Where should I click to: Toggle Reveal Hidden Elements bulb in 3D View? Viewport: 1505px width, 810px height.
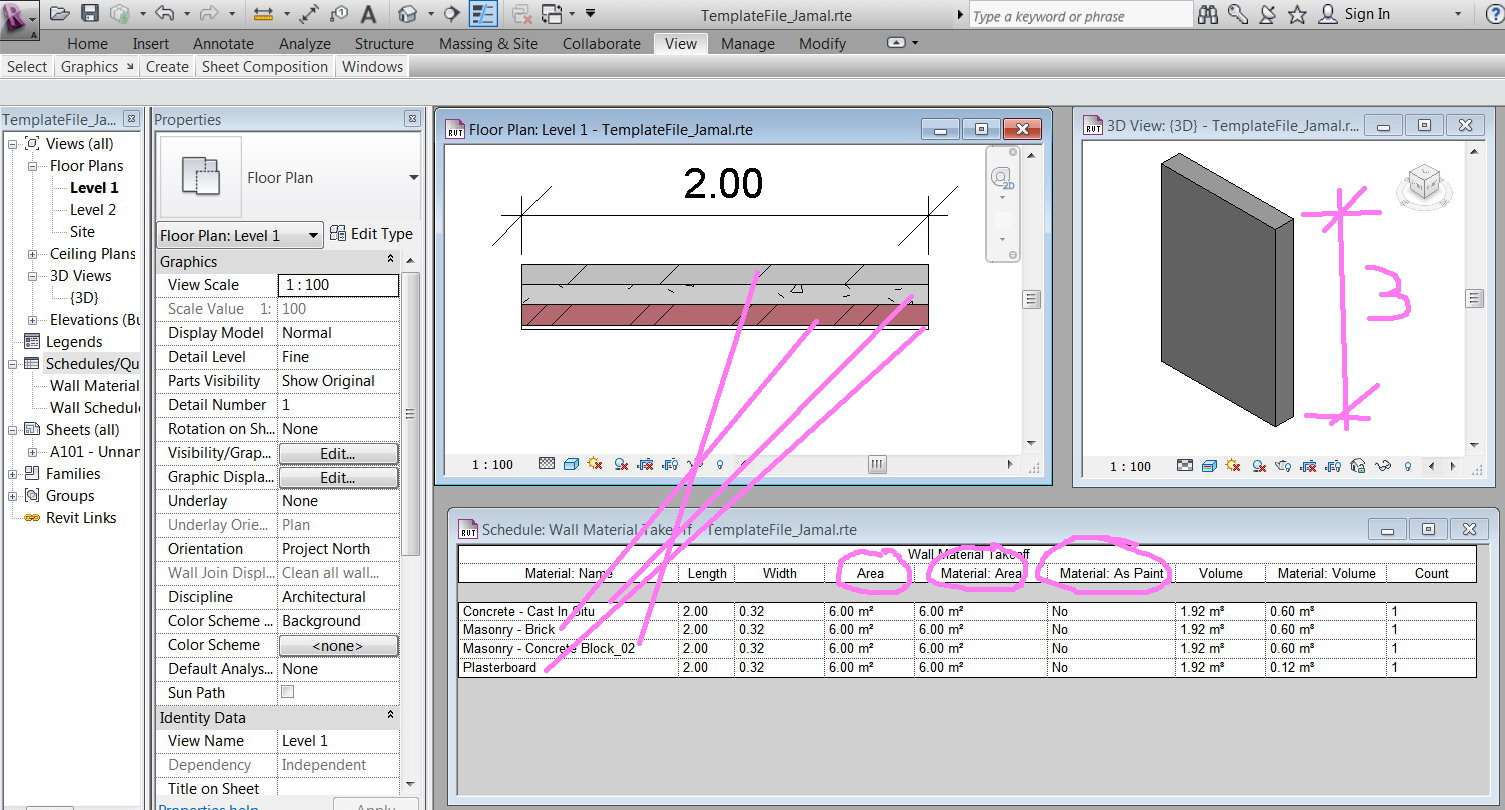1408,466
